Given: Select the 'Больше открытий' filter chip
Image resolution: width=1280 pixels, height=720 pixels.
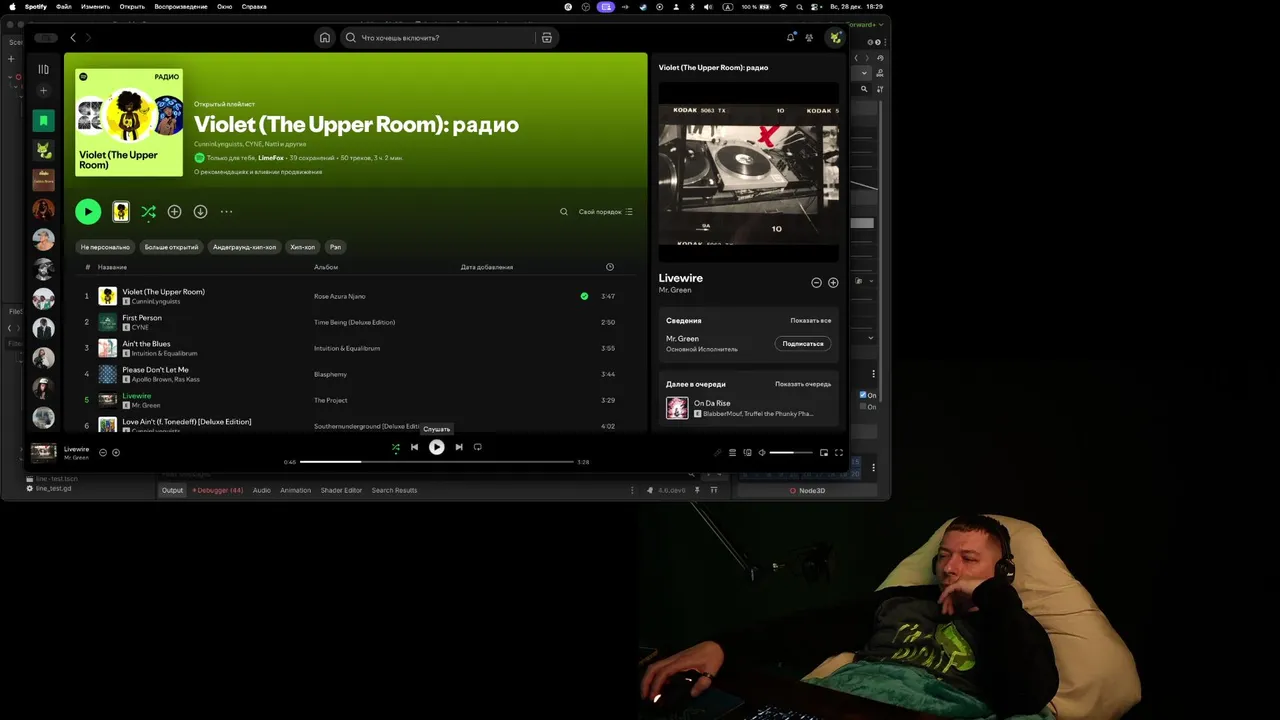Looking at the screenshot, I should tap(171, 247).
